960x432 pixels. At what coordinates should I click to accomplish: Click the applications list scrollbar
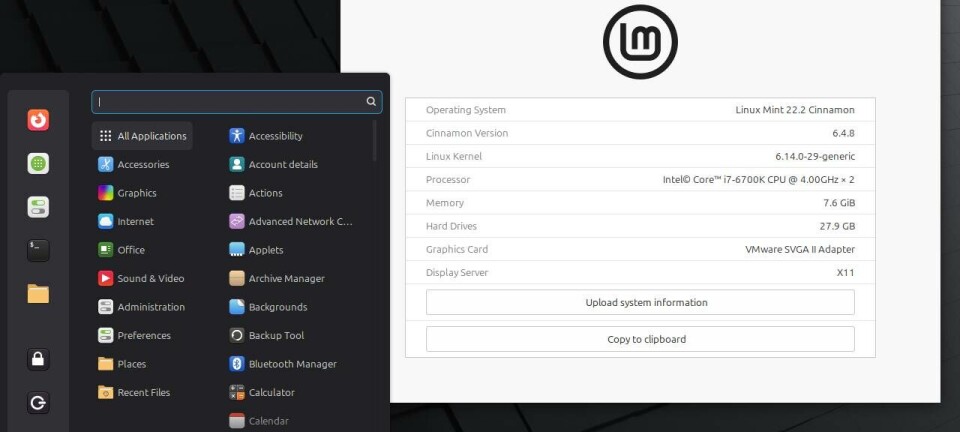374,141
